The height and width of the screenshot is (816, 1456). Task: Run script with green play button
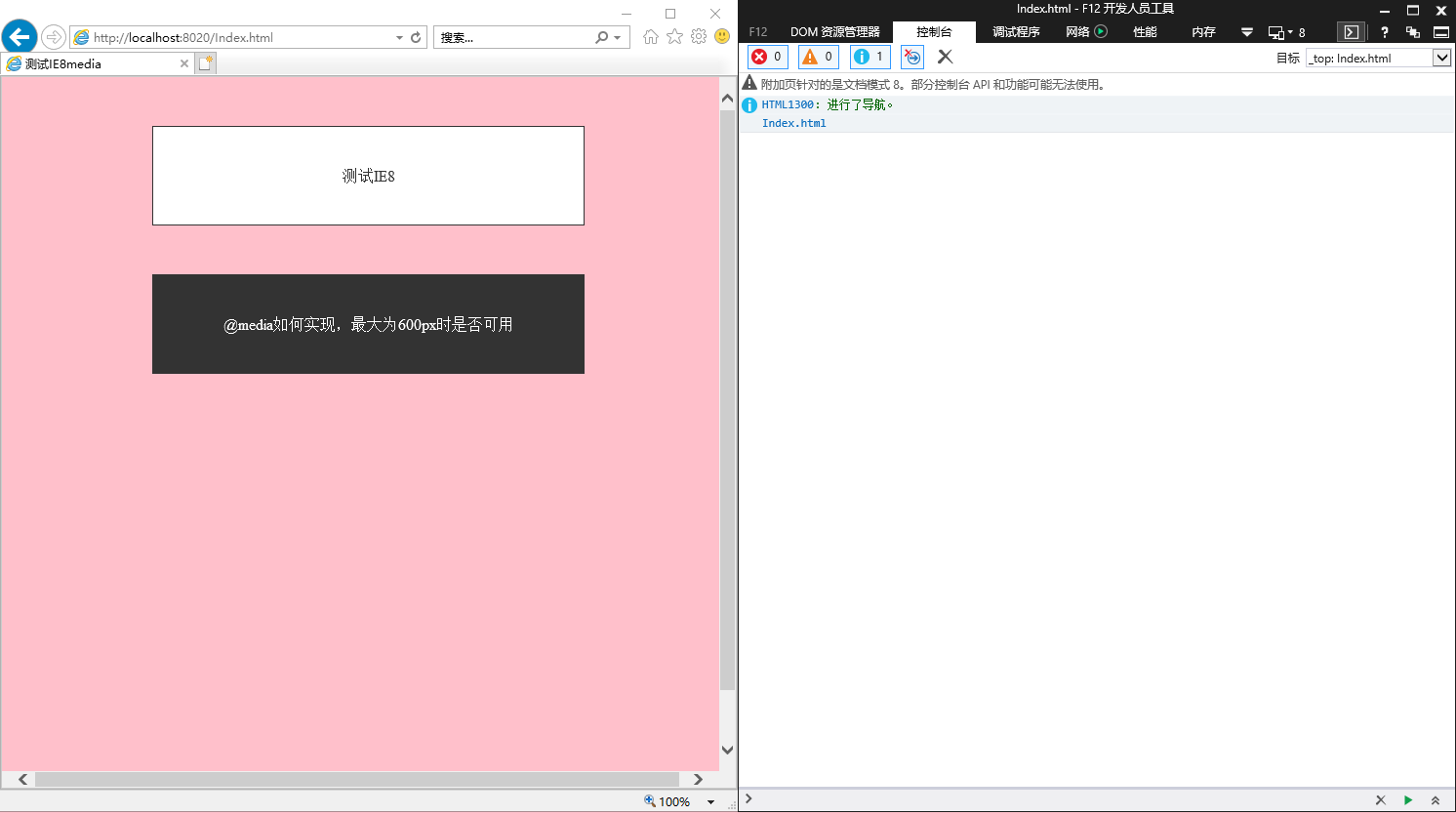[1407, 799]
